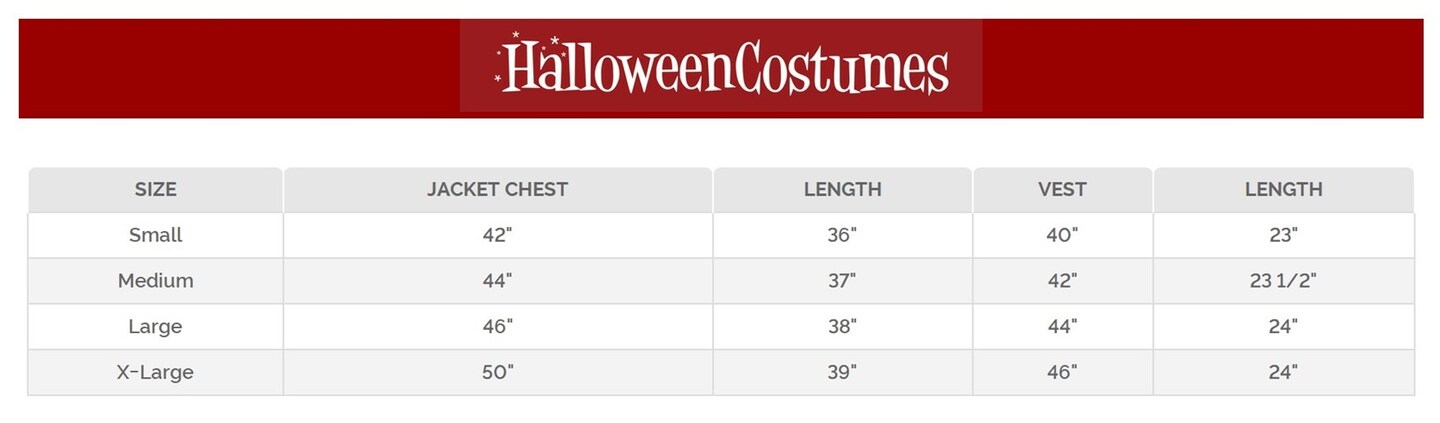Click the LENGTH header beside JACKET CHEST
The height and width of the screenshot is (423, 1440).
pos(842,189)
